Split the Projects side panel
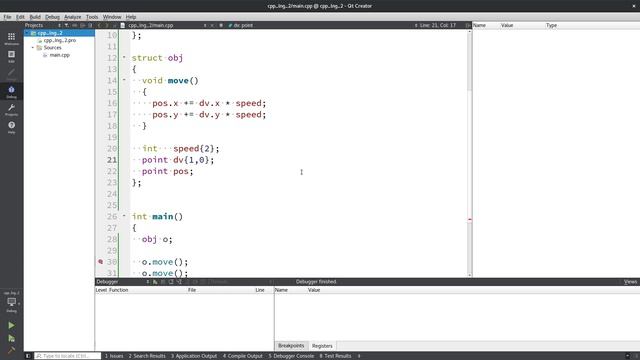This screenshot has width=640, height=360. tap(83, 25)
